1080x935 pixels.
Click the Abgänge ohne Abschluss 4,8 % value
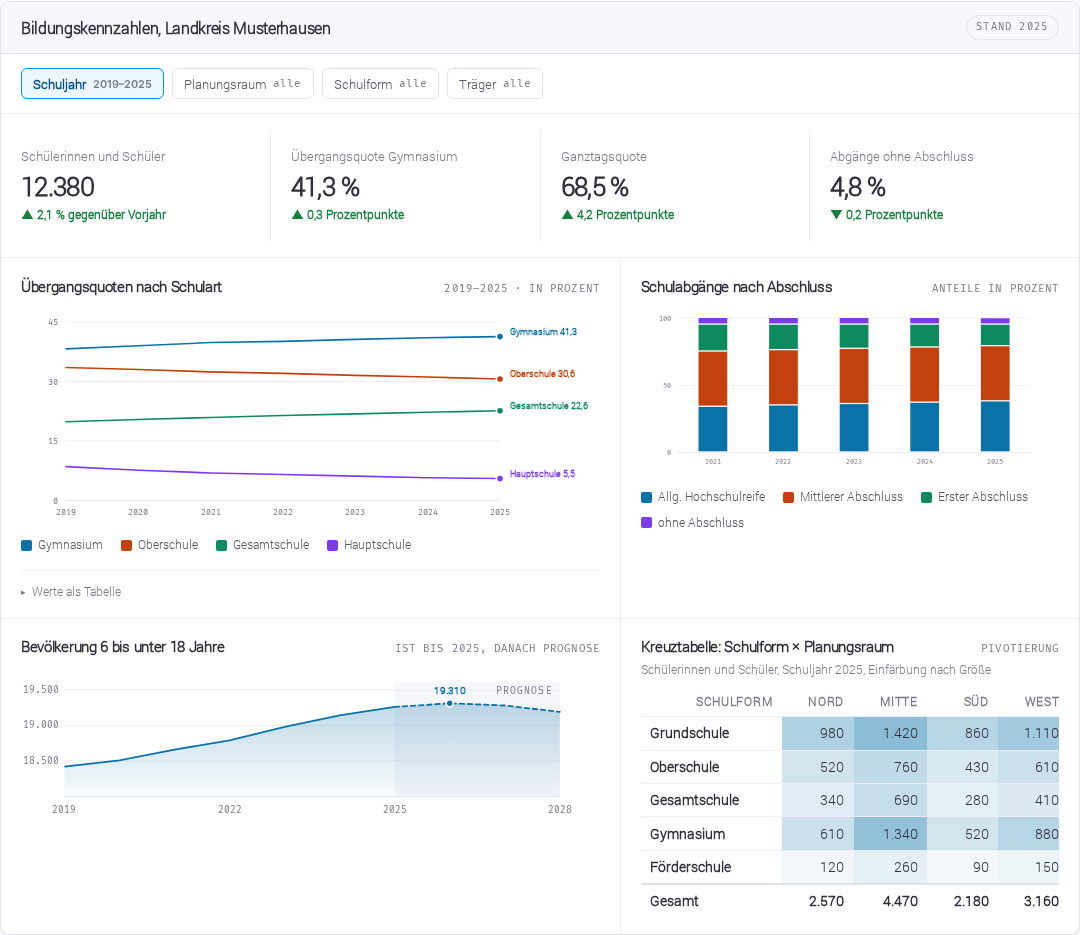(x=858, y=187)
